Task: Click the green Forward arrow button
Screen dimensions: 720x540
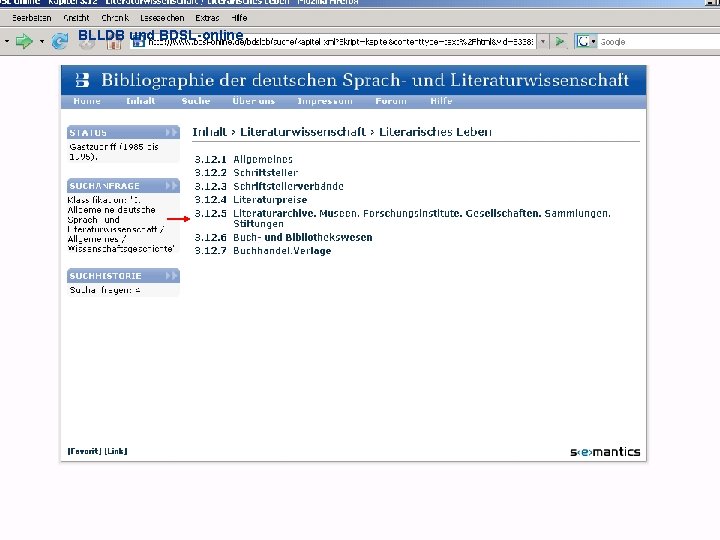Action: 24,41
